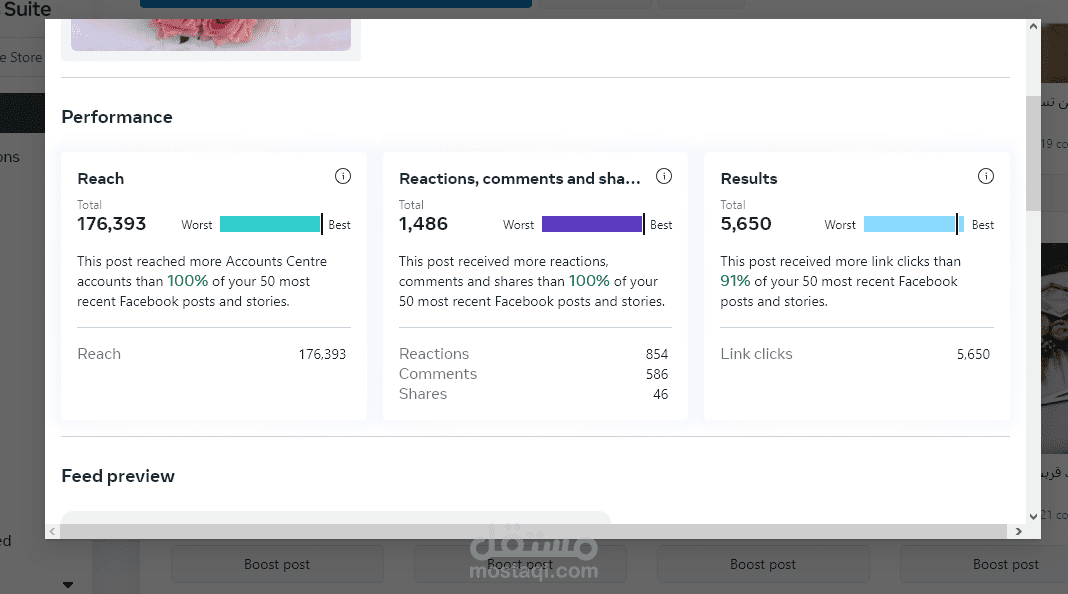Click the horizontal scrollbar right arrow

tap(1018, 531)
